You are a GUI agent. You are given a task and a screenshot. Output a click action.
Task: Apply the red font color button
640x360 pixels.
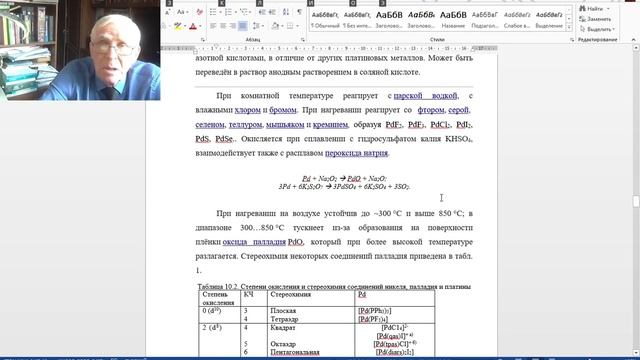(x=193, y=26)
